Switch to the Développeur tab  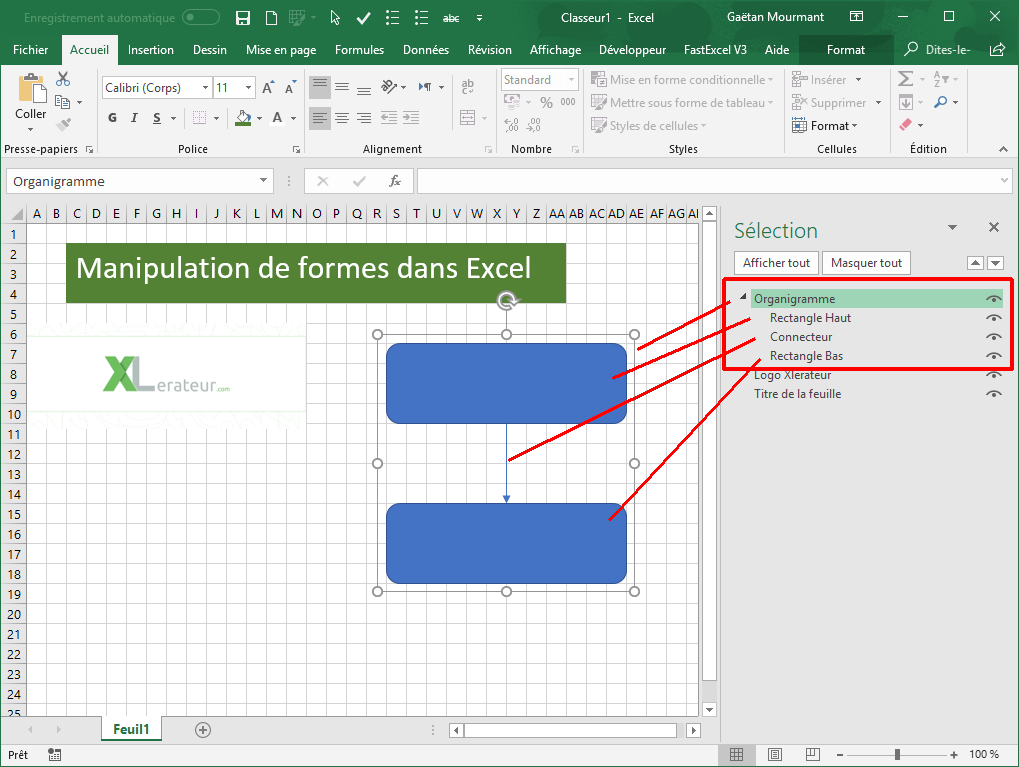[632, 50]
